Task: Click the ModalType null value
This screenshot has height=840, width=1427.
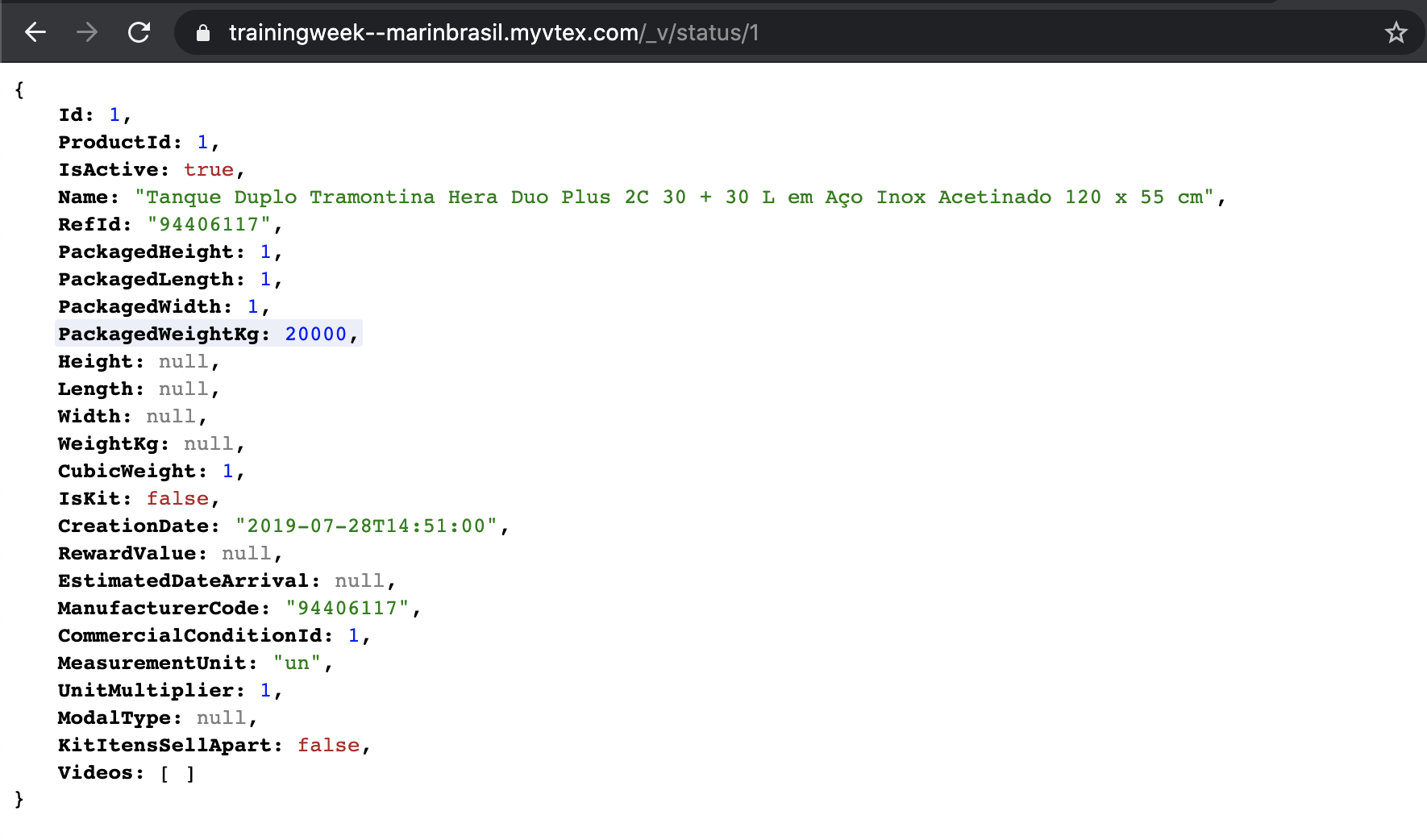Action: [x=222, y=718]
